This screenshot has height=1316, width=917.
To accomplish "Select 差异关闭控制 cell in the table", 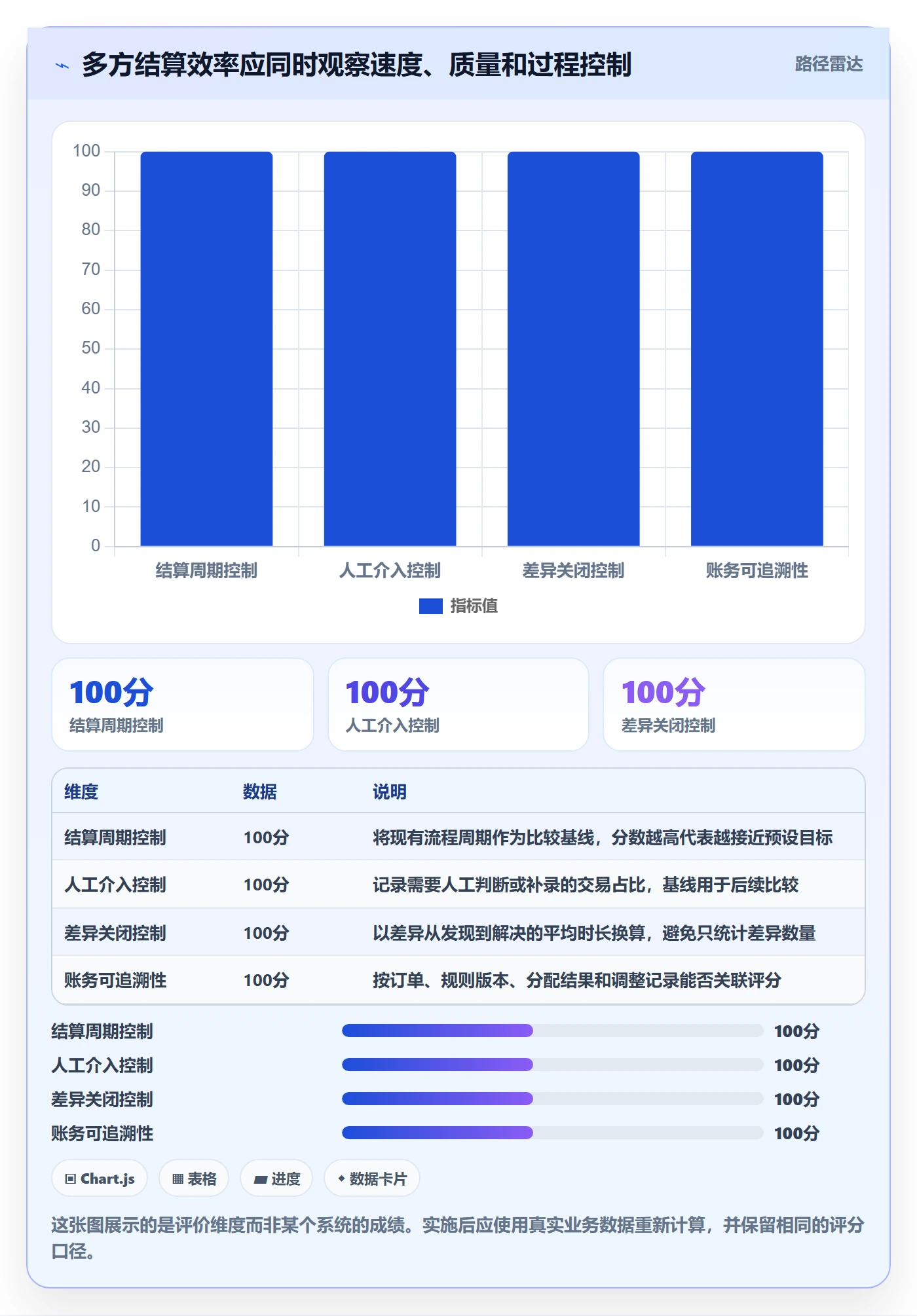I will 115,933.
